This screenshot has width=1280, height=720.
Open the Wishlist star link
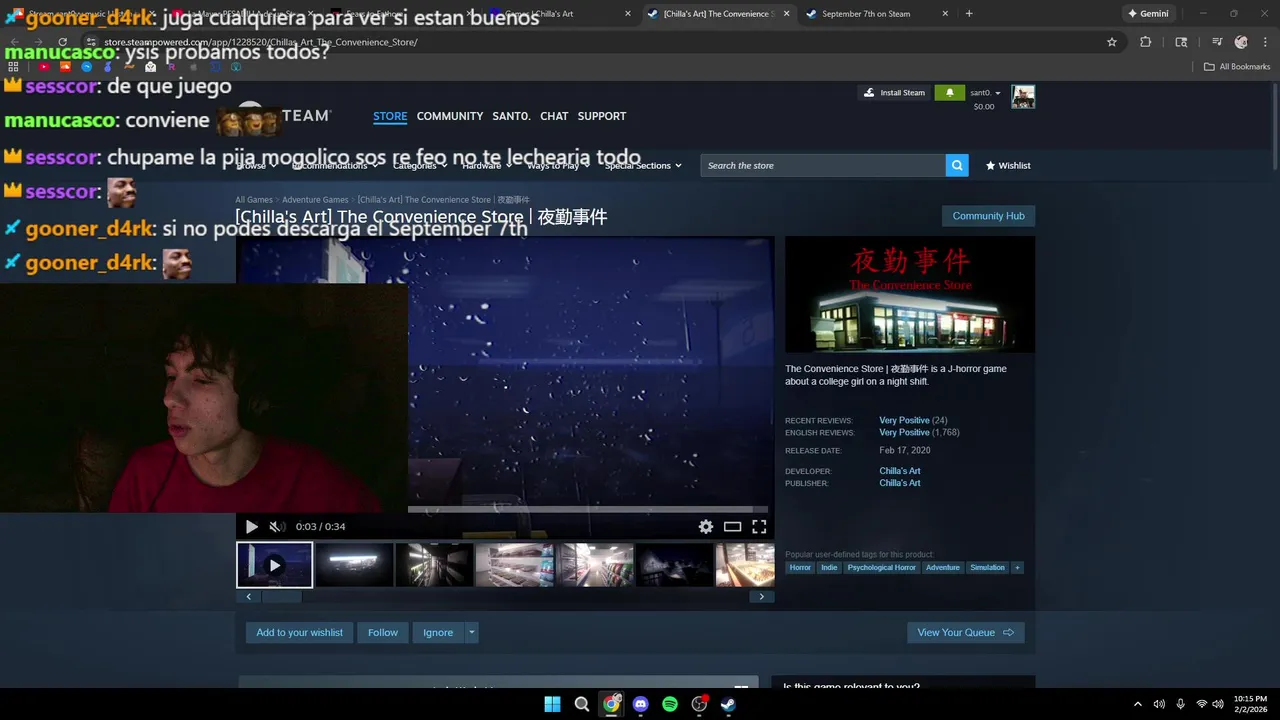tap(1008, 166)
